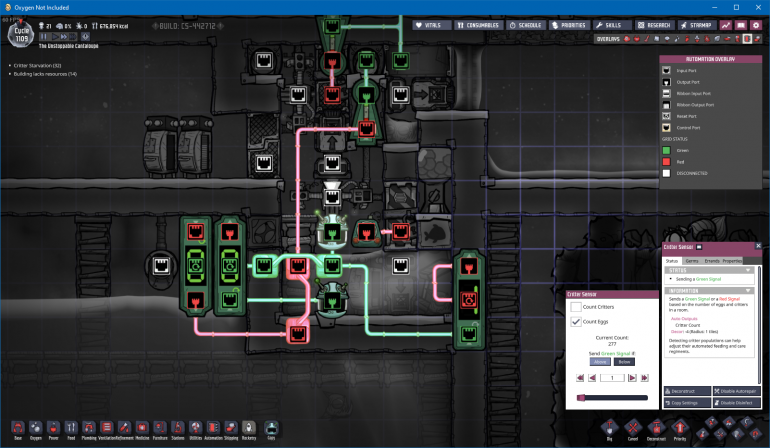Click Disable Autorepair button

click(737, 391)
